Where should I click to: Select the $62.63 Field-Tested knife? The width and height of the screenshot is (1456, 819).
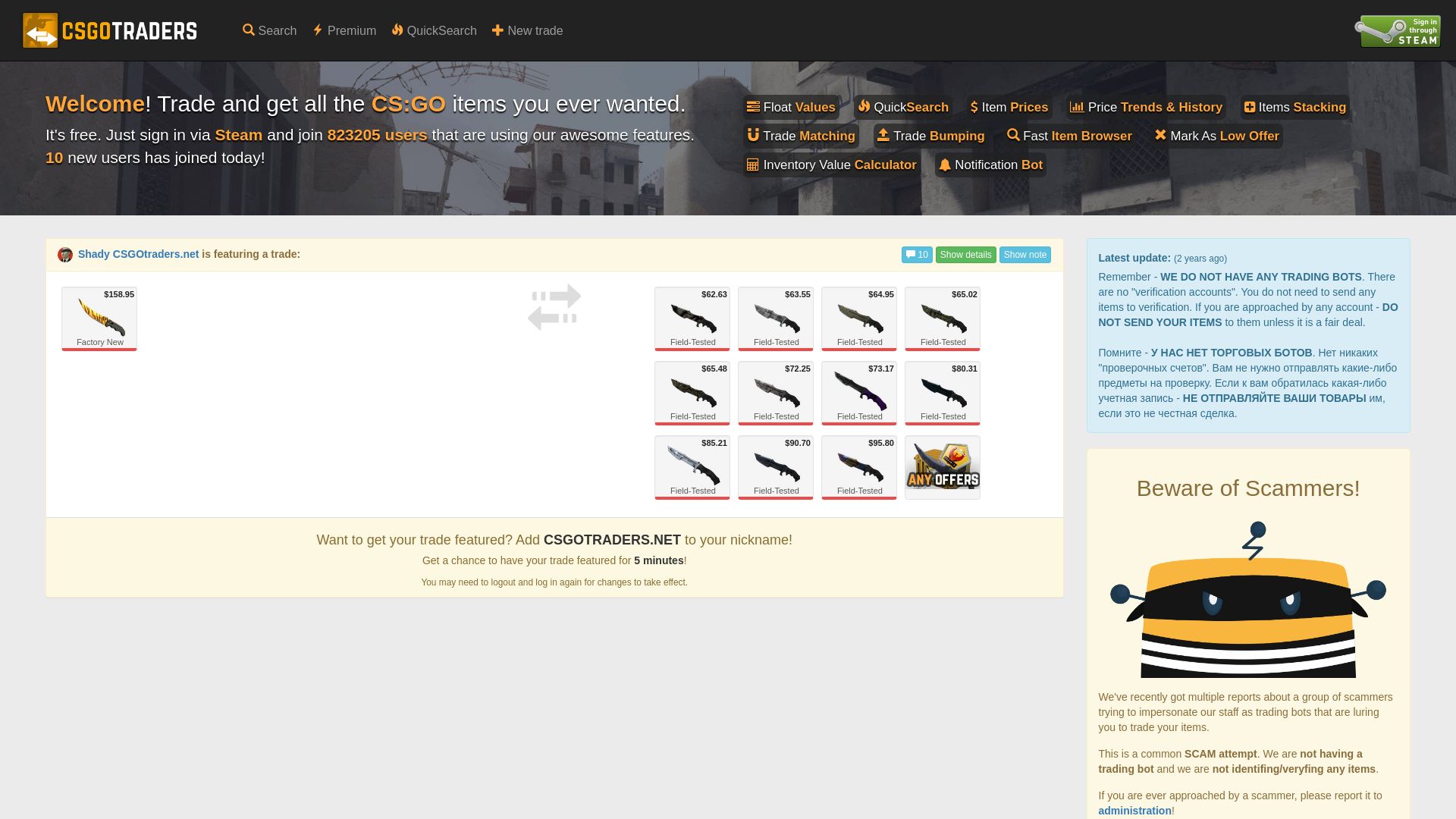(x=692, y=318)
